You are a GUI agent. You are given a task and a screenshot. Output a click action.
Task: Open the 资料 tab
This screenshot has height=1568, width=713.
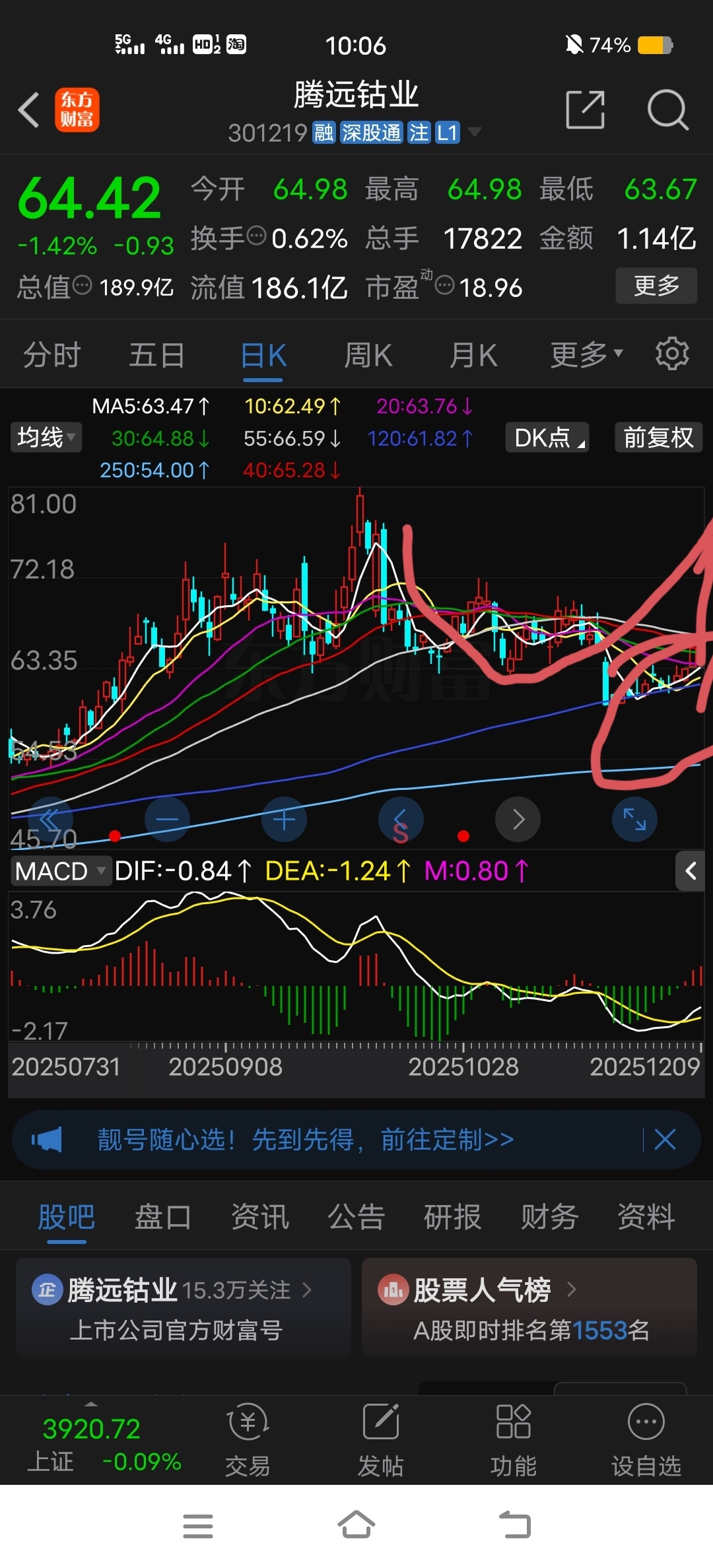(646, 1216)
